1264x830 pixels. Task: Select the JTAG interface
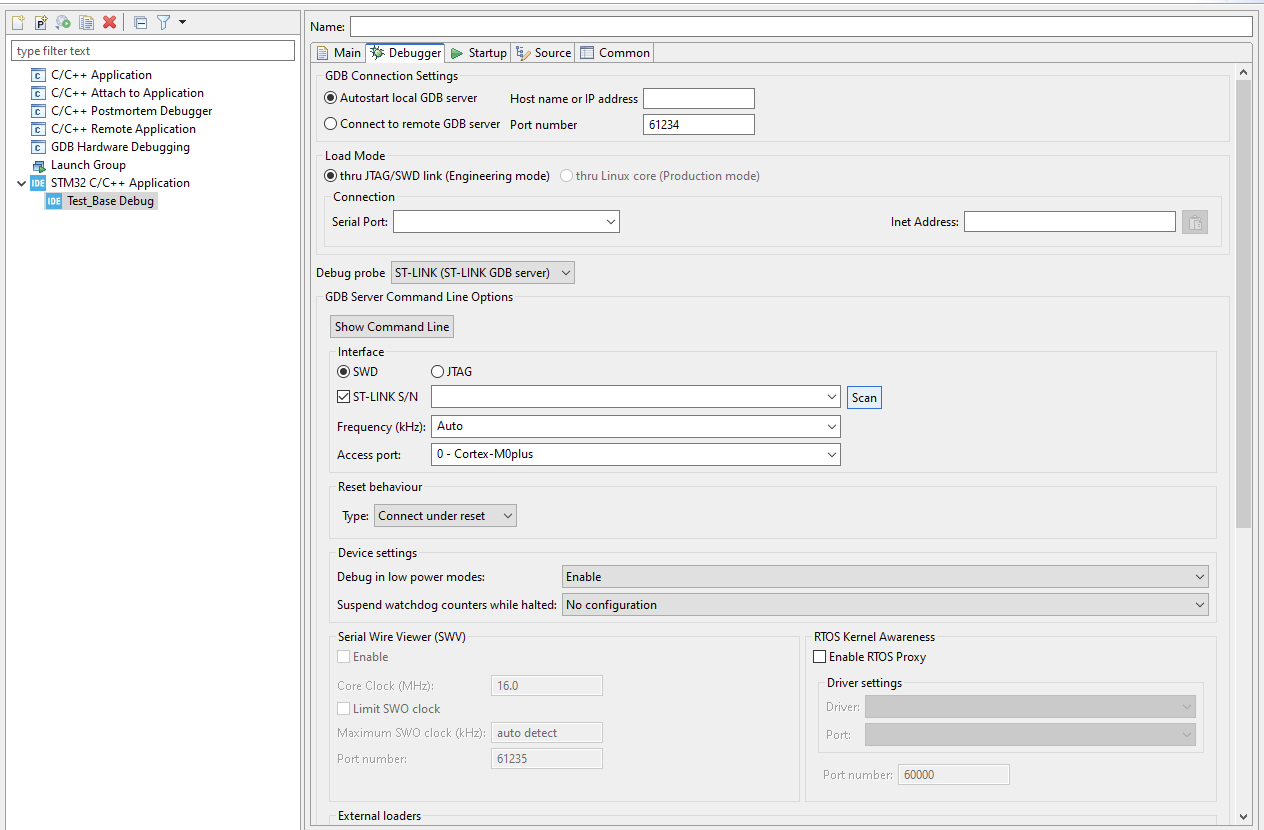pyautogui.click(x=436, y=371)
